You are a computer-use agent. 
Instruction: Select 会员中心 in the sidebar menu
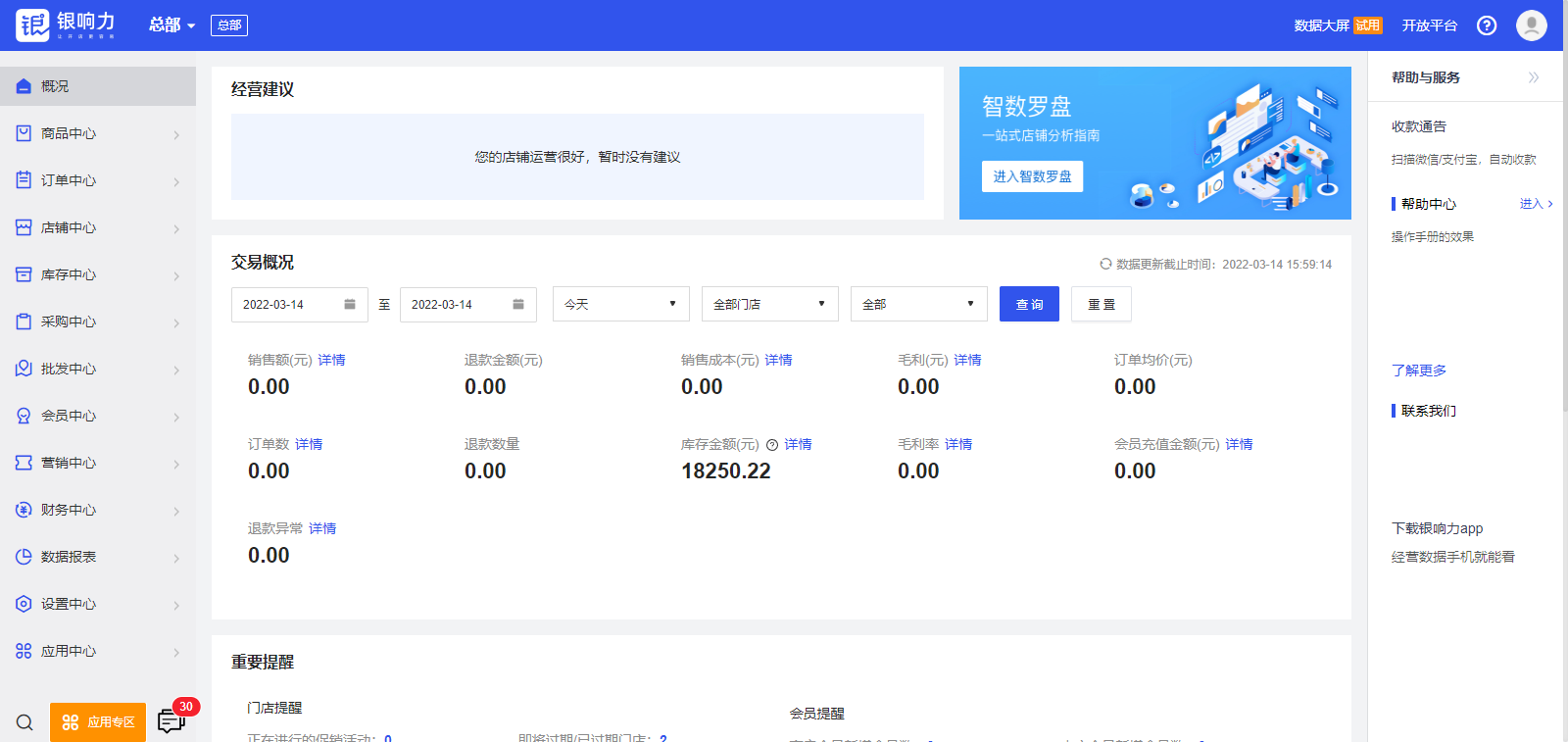98,416
